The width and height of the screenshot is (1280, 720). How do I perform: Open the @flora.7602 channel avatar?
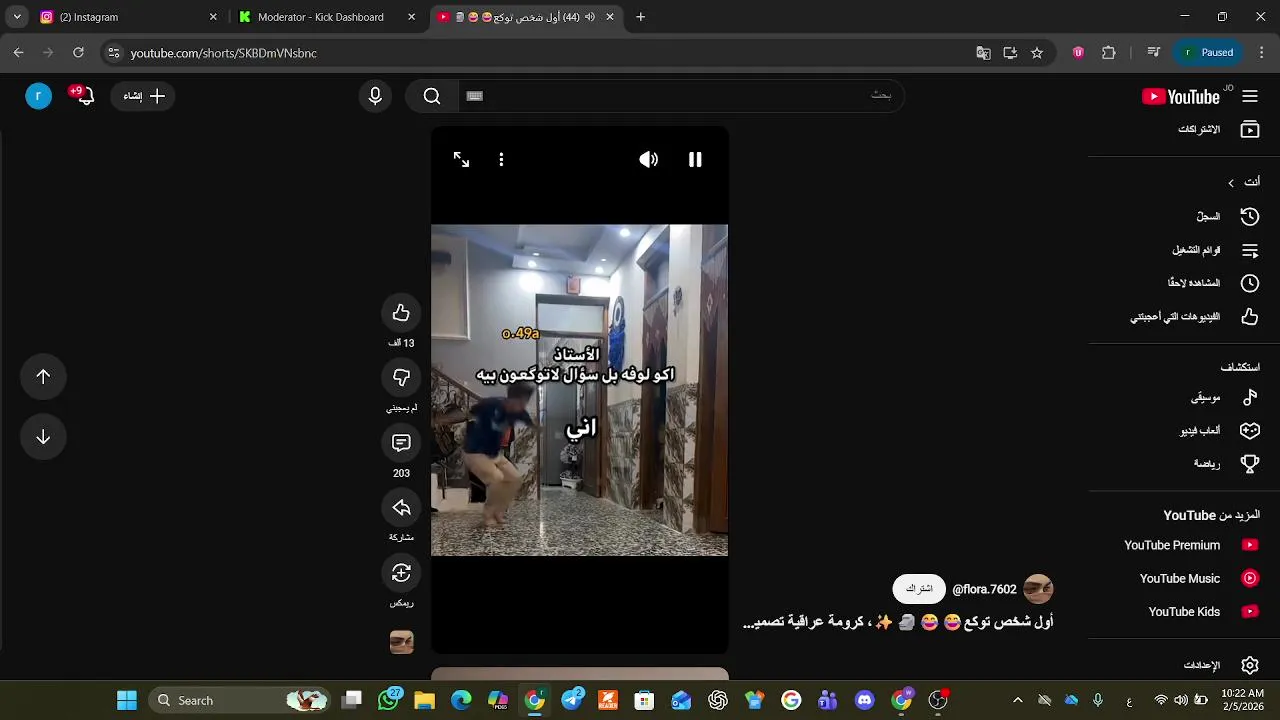1038,589
